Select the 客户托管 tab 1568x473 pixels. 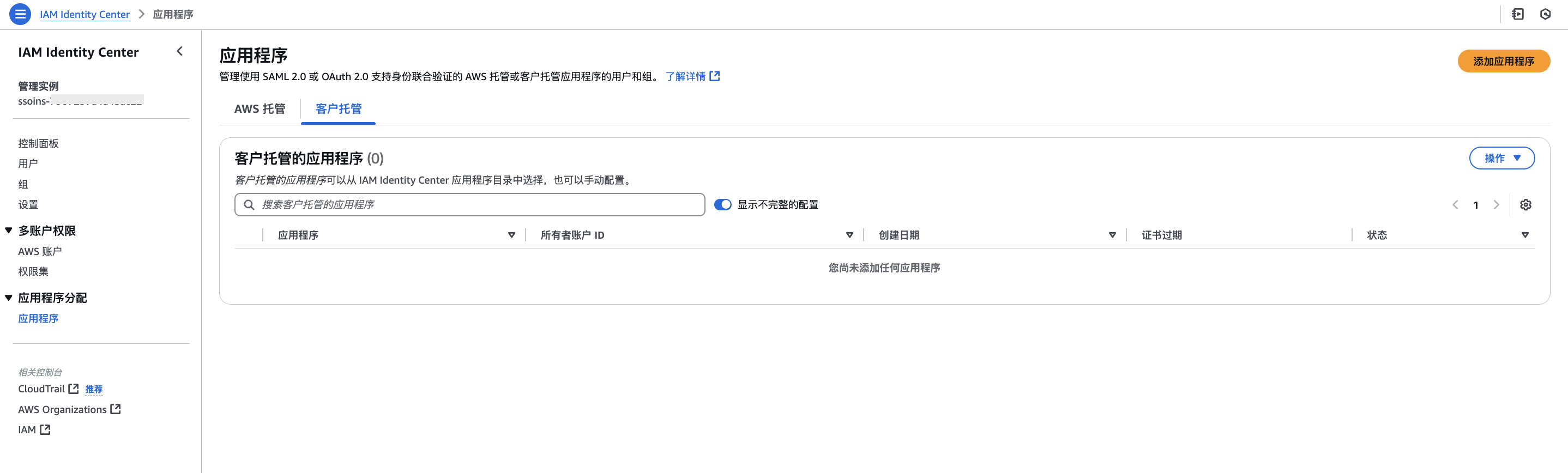pyautogui.click(x=339, y=109)
